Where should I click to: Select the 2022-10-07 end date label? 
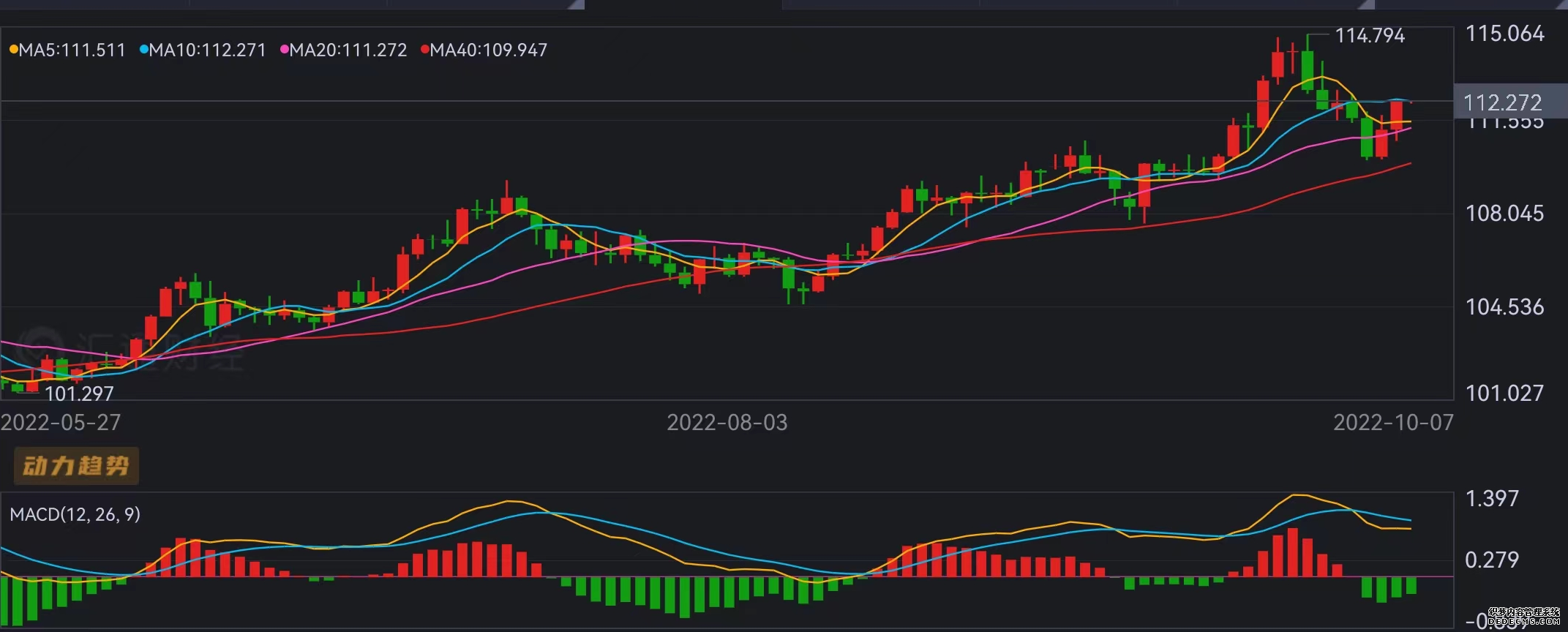pyautogui.click(x=1392, y=422)
